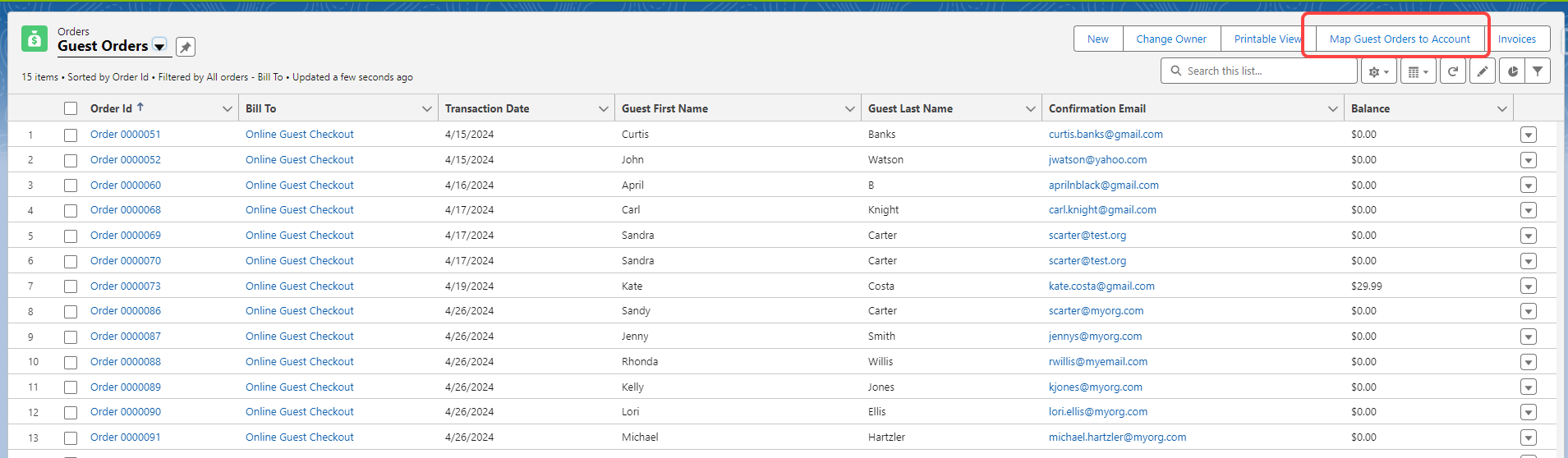This screenshot has height=458, width=1568.
Task: Expand the Guest Orders list view picker
Action: 160,46
